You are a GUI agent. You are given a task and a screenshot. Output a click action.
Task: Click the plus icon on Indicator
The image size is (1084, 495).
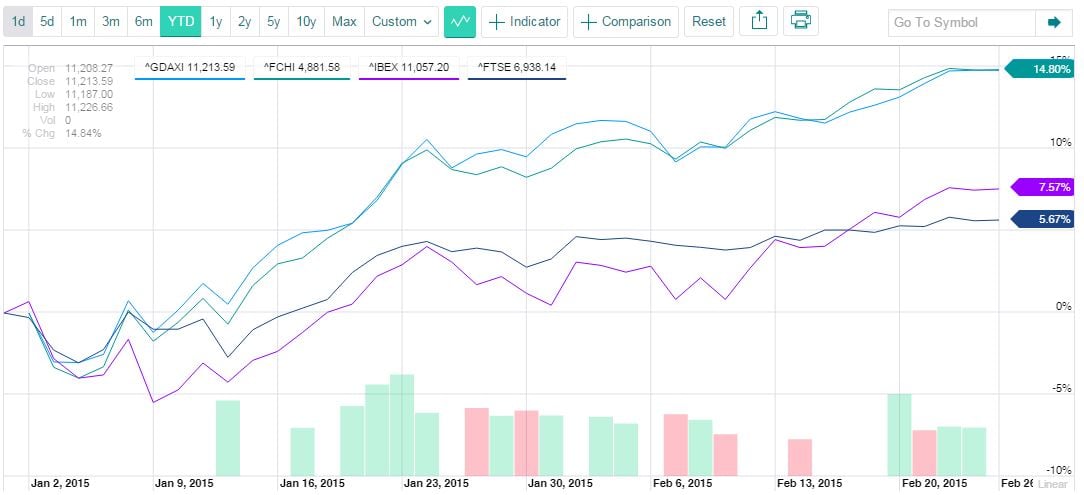tap(496, 22)
